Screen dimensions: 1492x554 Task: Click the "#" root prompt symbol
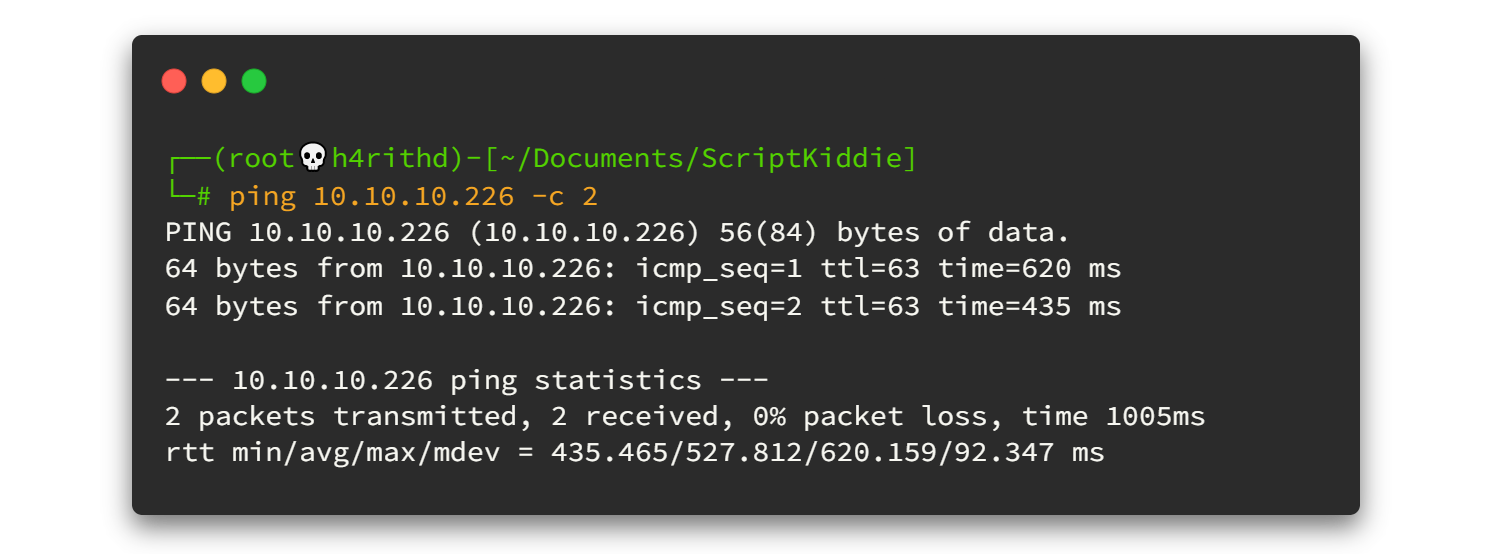[x=203, y=196]
